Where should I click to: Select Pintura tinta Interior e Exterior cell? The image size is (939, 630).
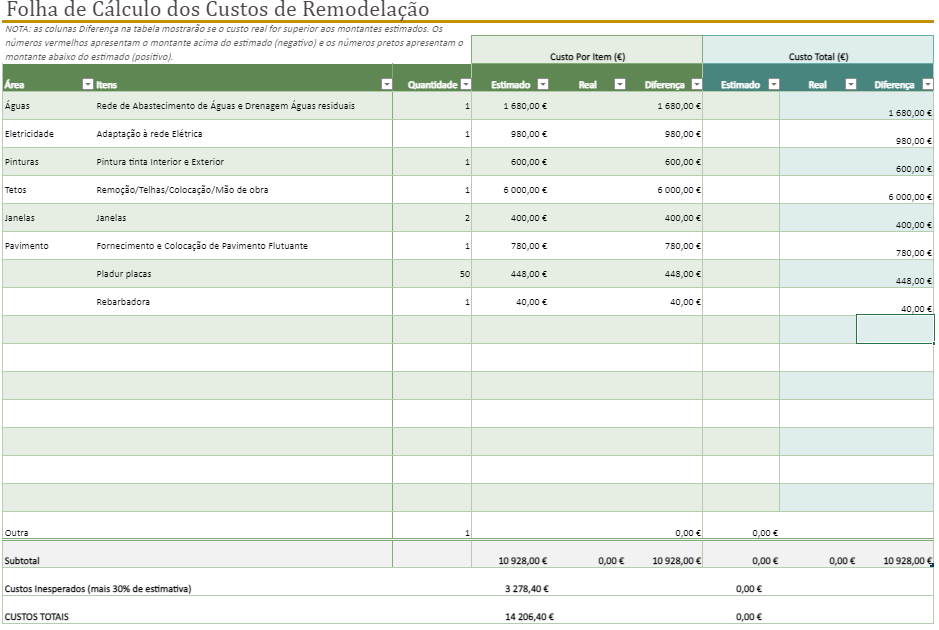pyautogui.click(x=243, y=162)
